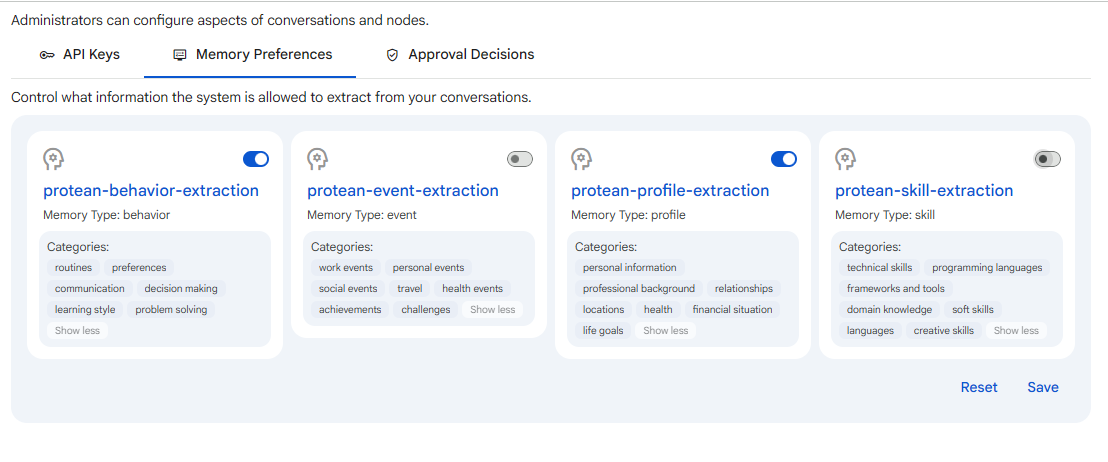Open the Approval Decisions tab
The width and height of the screenshot is (1108, 462).
(x=460, y=54)
